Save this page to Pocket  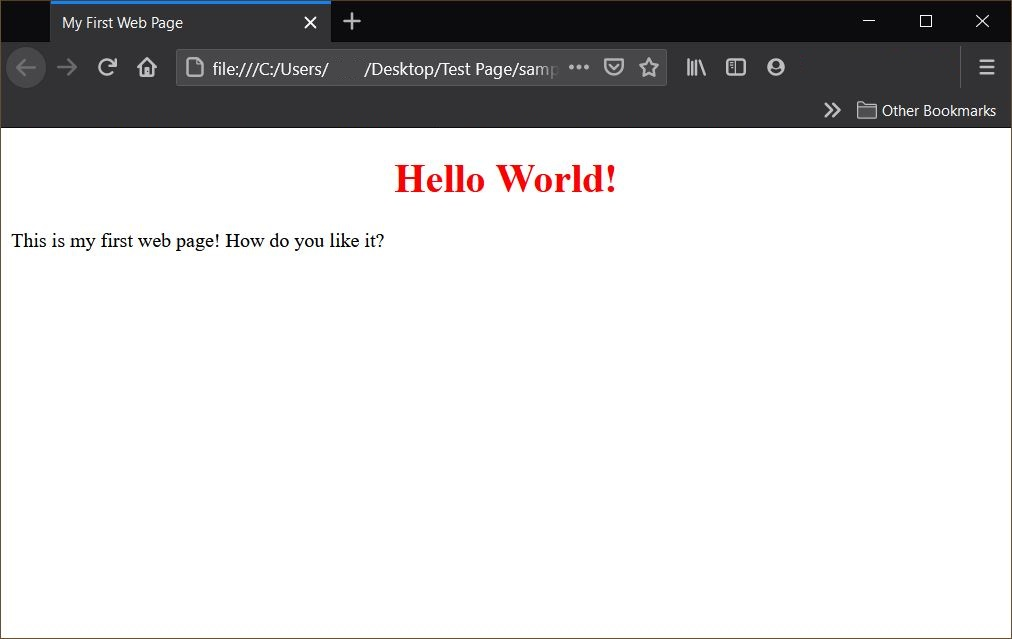pos(614,68)
